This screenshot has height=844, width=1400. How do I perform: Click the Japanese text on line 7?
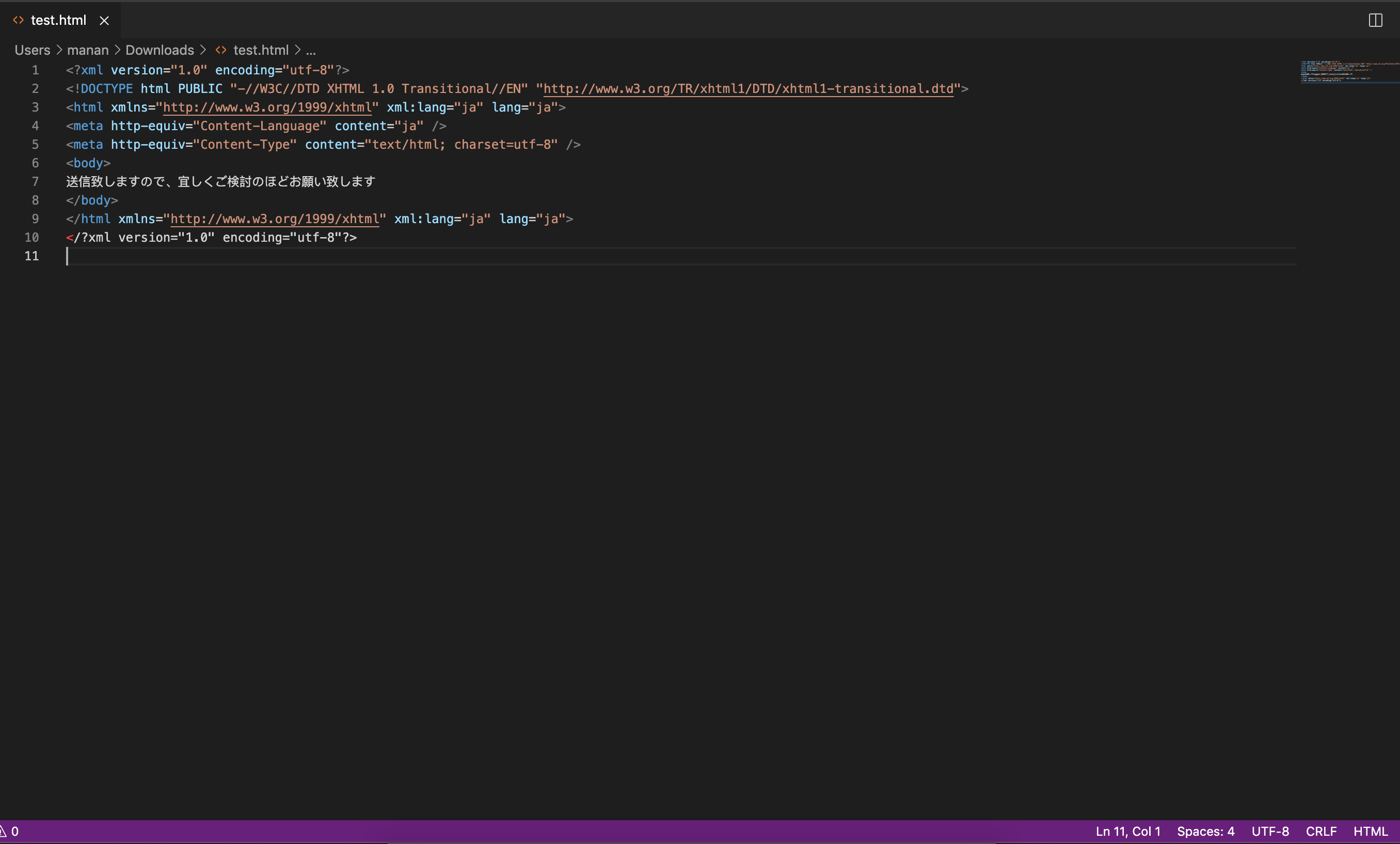point(220,182)
